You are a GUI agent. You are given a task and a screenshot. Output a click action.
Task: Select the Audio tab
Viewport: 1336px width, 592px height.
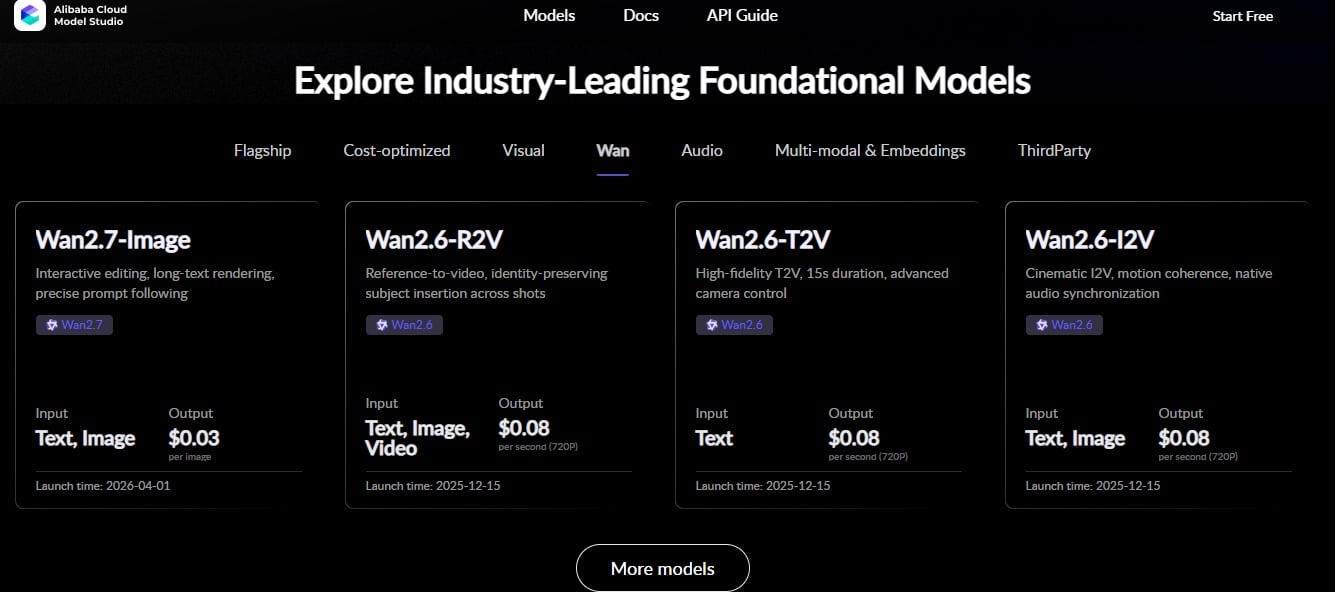[701, 150]
